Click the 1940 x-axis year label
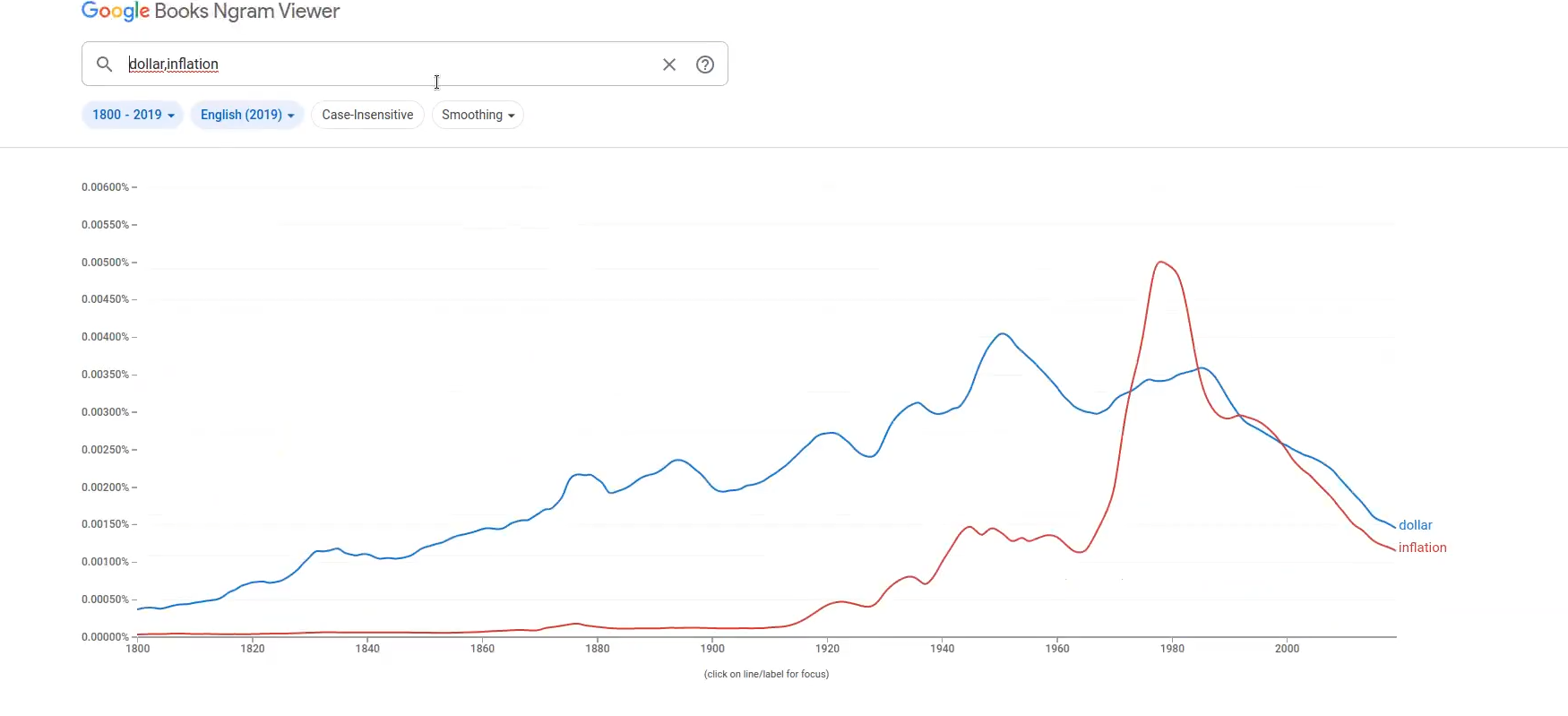This screenshot has height=716, width=1568. [942, 649]
